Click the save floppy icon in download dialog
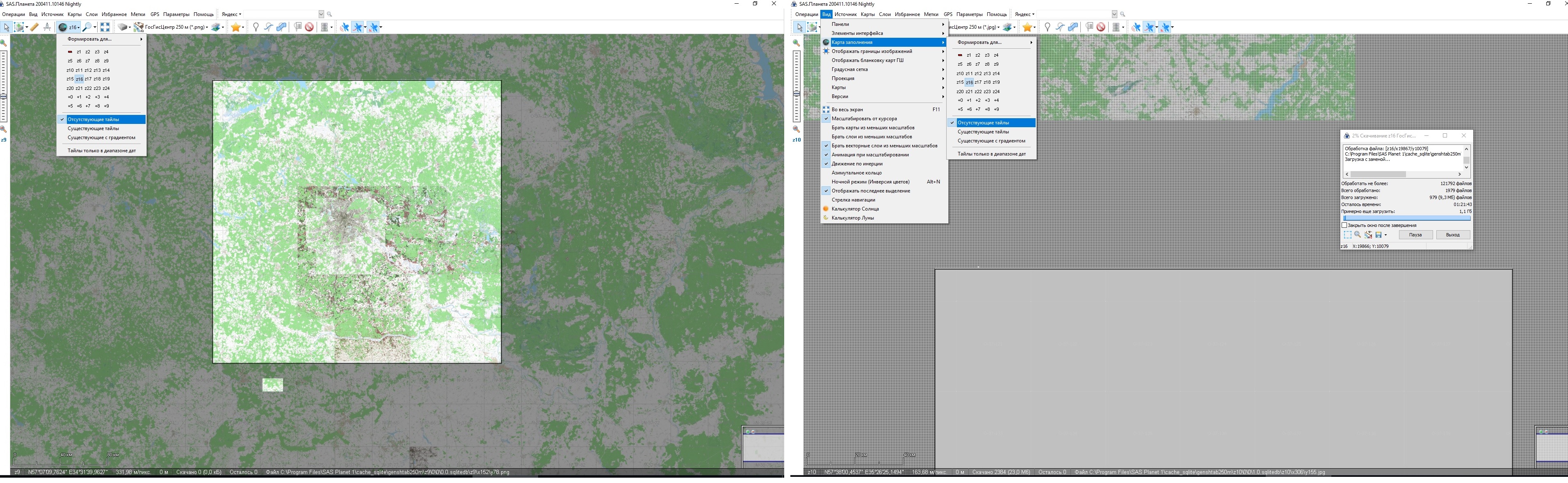Screen dimensions: 1568x483 pyautogui.click(x=1378, y=234)
